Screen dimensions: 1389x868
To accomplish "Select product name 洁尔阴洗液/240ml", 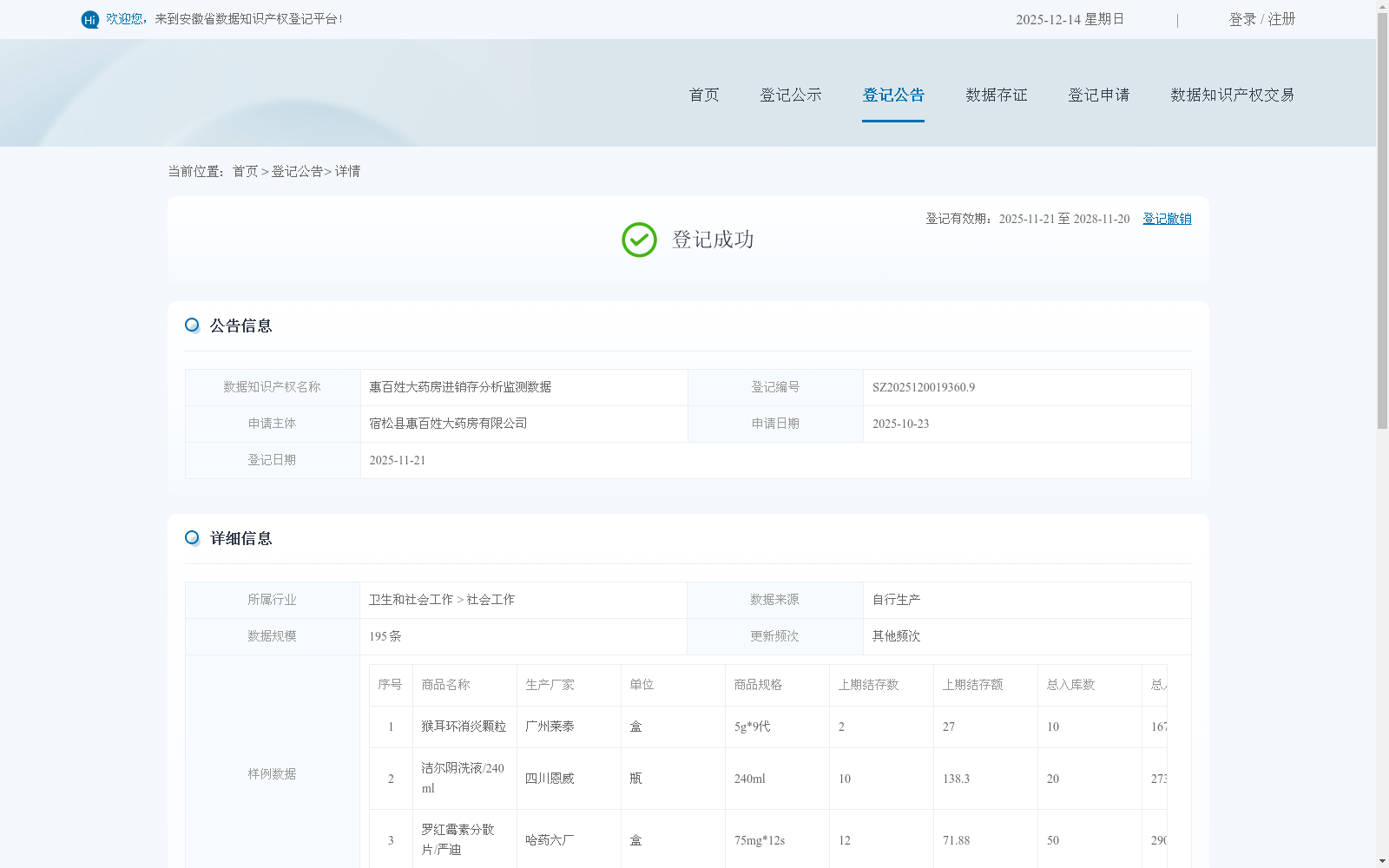I will 463,779.
